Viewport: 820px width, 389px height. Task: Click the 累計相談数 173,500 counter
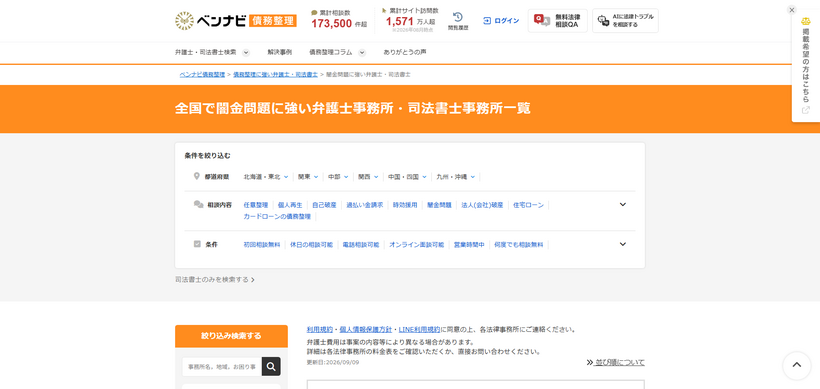339,19
